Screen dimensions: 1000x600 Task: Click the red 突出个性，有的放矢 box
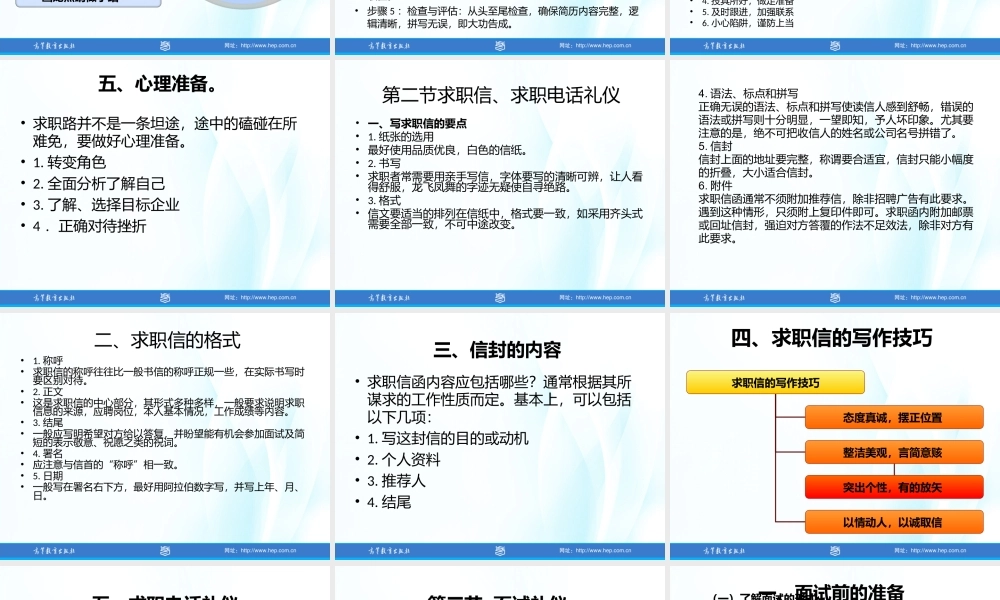tap(893, 487)
